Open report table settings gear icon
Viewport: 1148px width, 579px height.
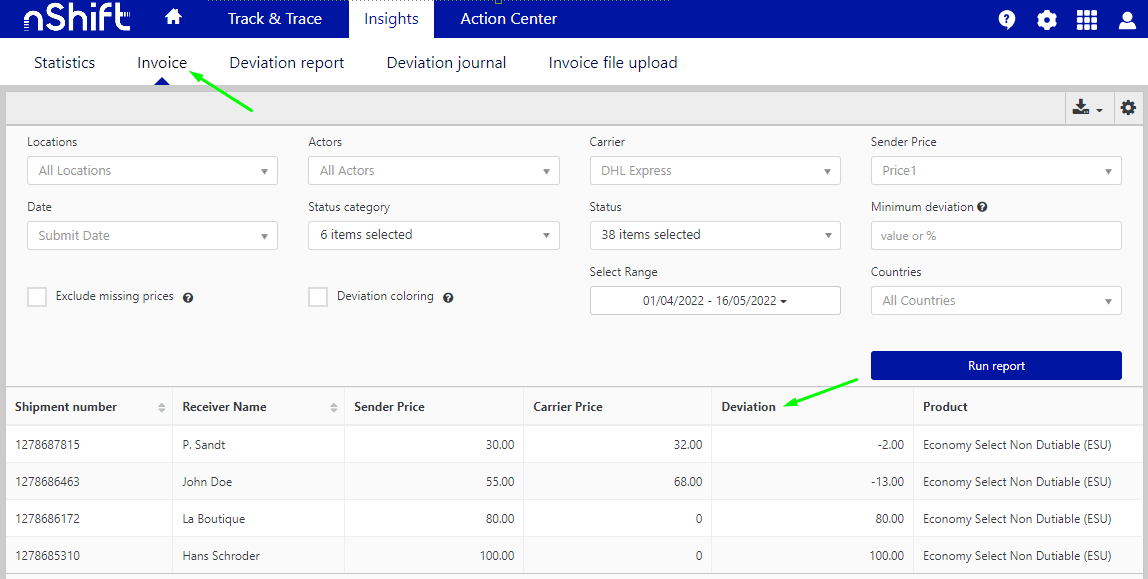(x=1128, y=108)
